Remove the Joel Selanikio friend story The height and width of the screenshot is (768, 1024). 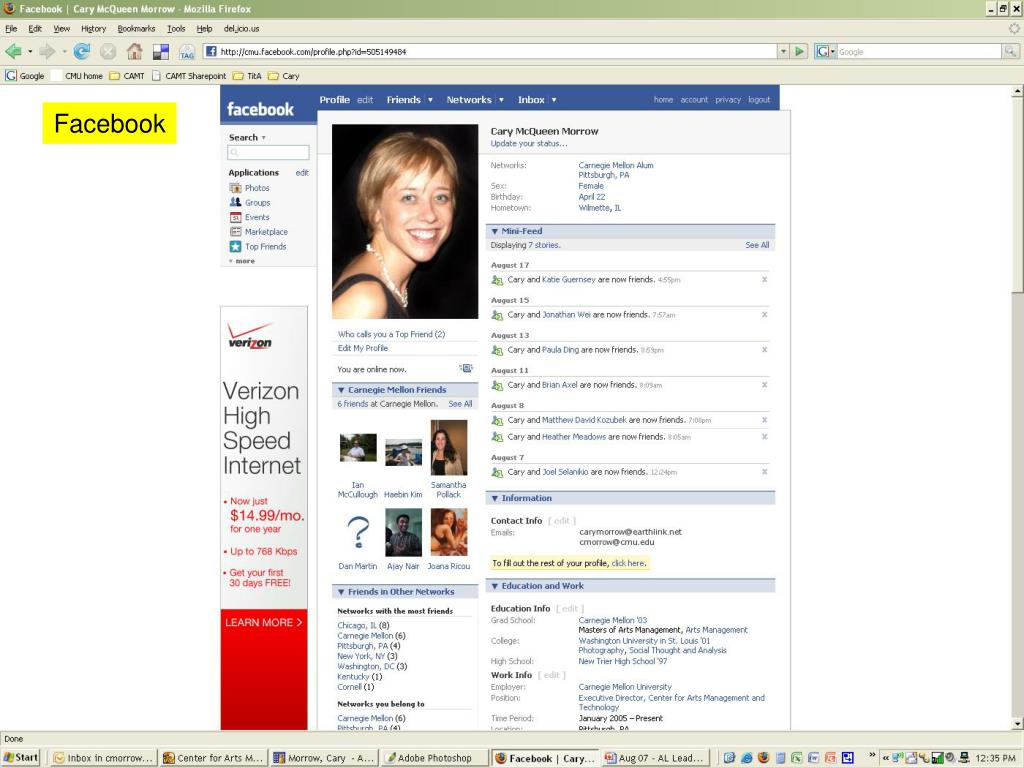764,472
